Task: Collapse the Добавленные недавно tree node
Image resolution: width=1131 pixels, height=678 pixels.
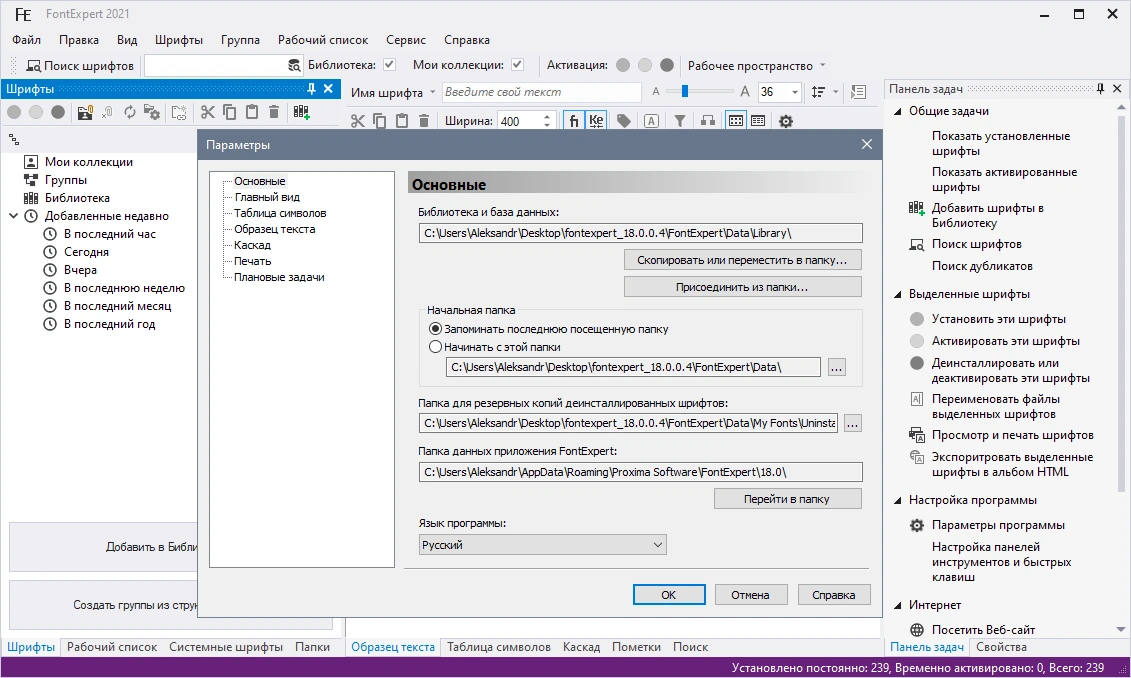Action: 13,216
